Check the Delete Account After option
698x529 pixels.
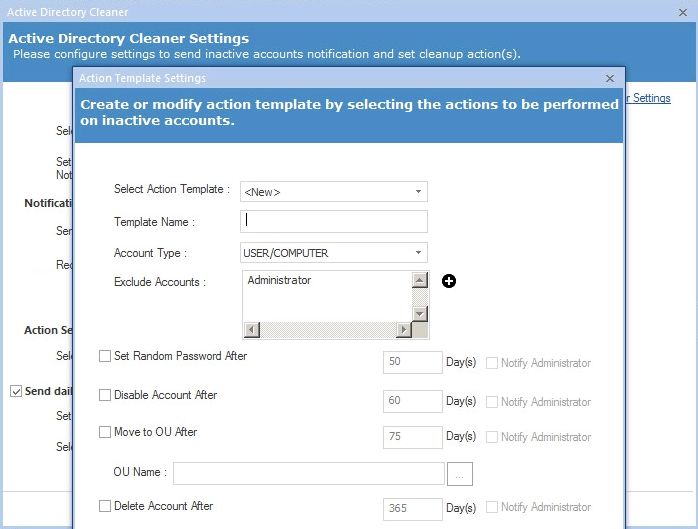(x=105, y=506)
